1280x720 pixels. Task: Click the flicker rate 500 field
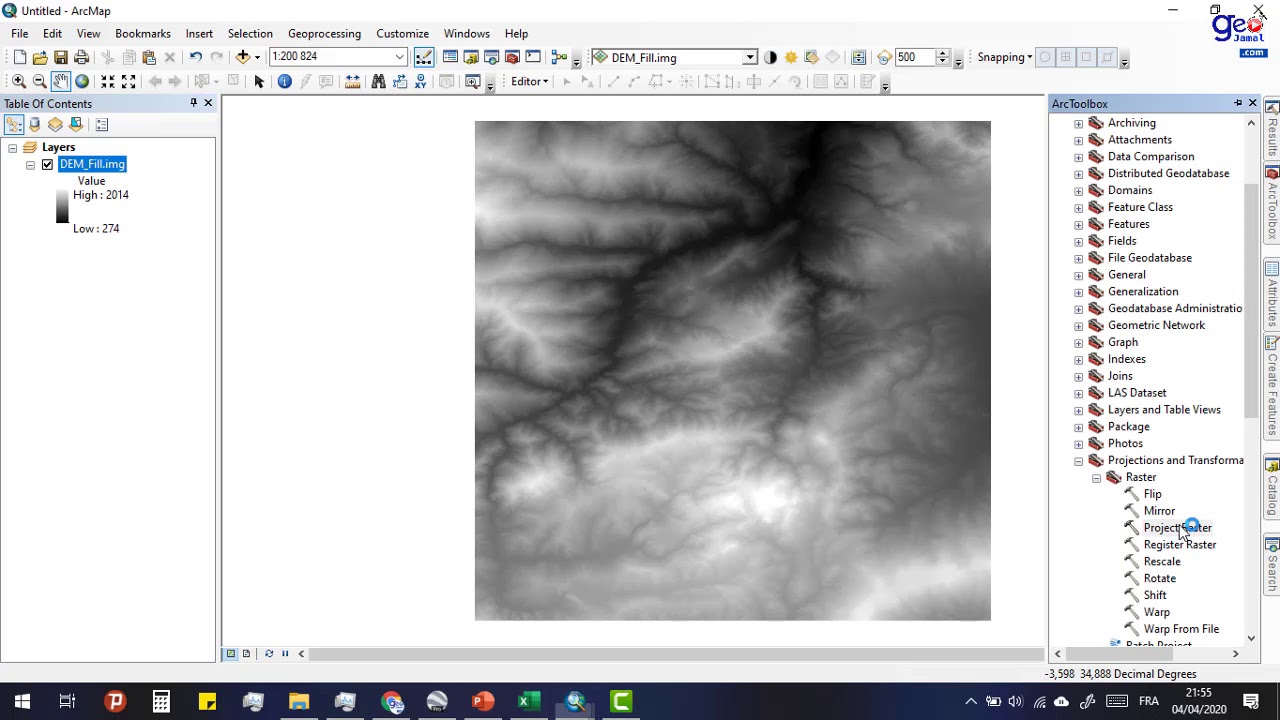pyautogui.click(x=914, y=57)
